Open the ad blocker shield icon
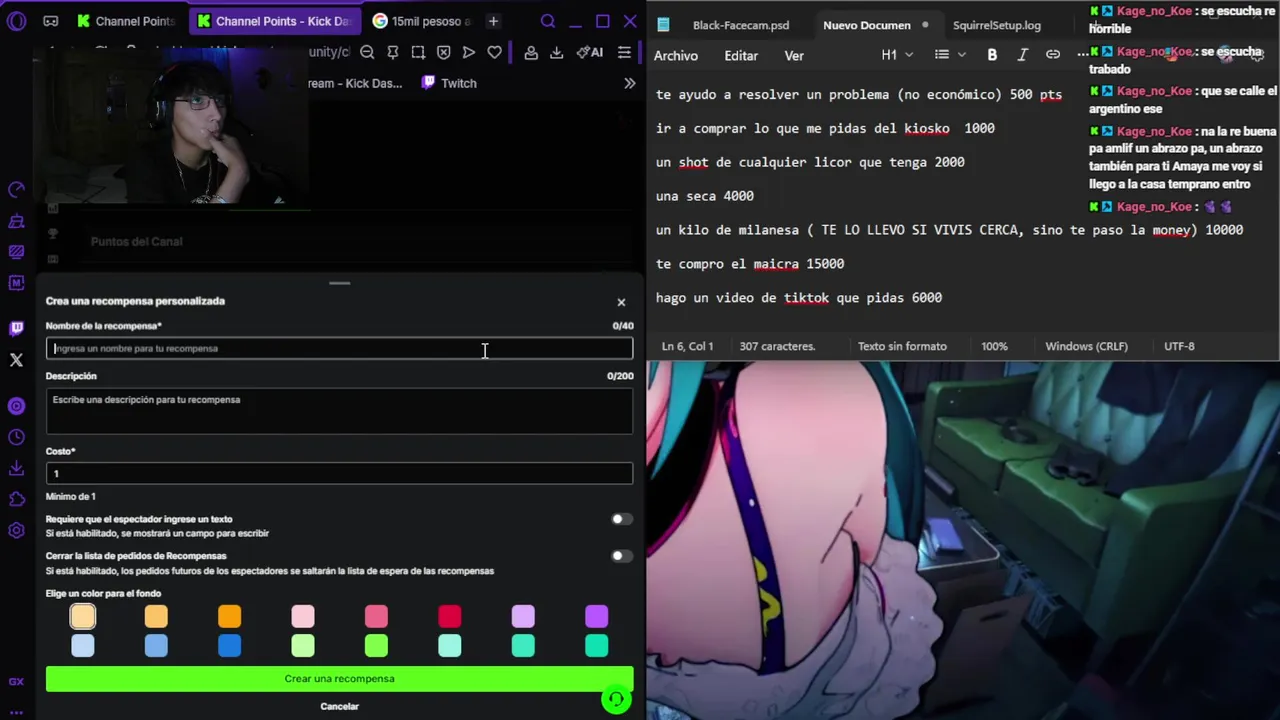The image size is (1280, 720). point(444,52)
